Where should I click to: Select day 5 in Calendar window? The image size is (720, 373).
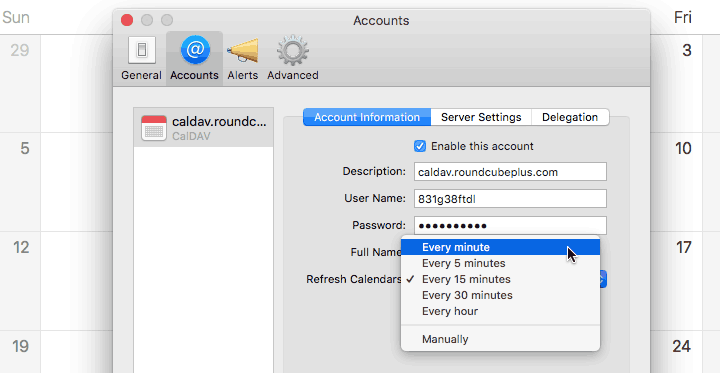click(25, 148)
